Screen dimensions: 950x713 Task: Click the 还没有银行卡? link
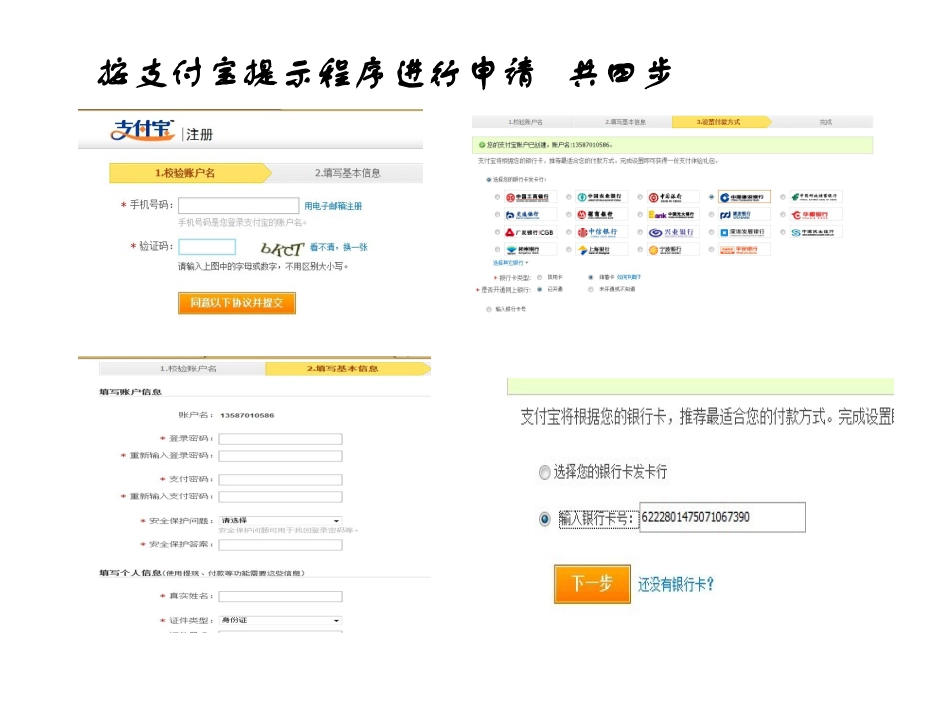(676, 585)
